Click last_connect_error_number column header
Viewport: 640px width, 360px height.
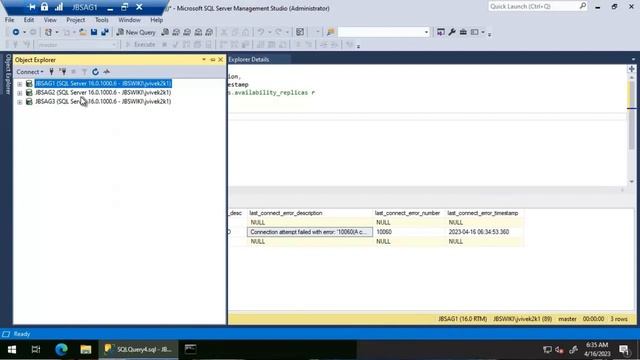click(x=409, y=213)
